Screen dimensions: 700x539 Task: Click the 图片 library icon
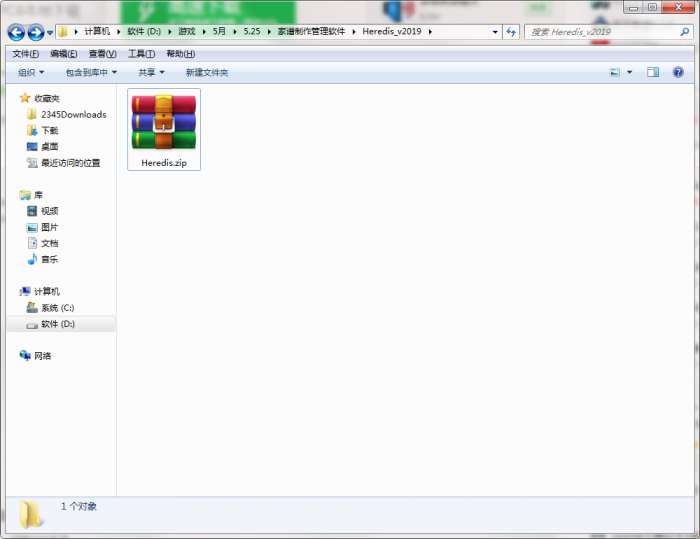point(32,227)
